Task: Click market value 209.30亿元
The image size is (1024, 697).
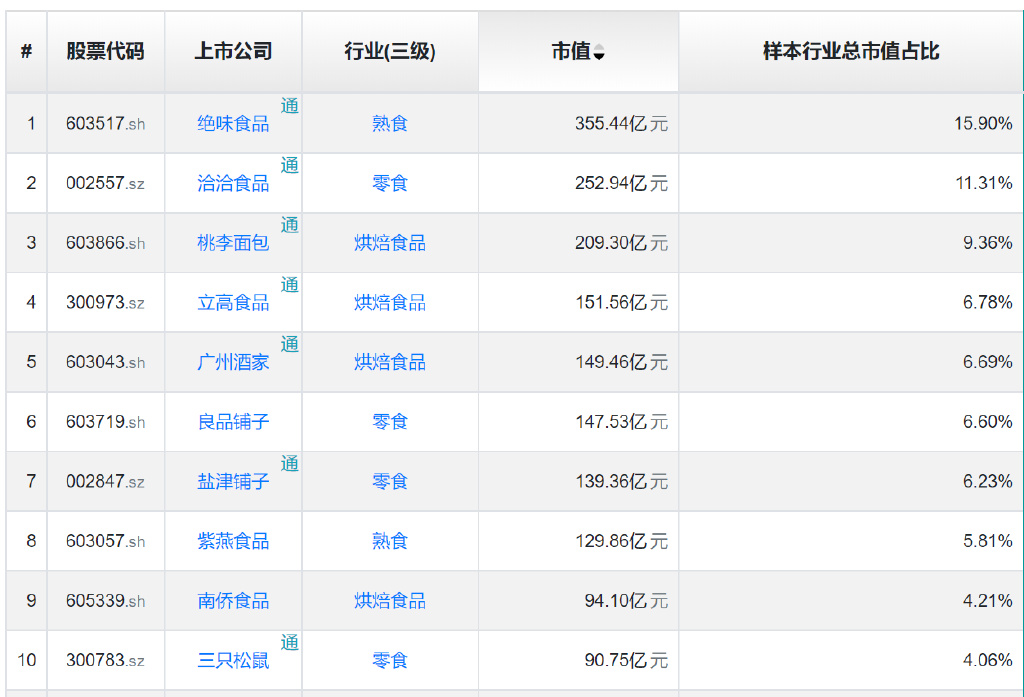Action: [621, 243]
